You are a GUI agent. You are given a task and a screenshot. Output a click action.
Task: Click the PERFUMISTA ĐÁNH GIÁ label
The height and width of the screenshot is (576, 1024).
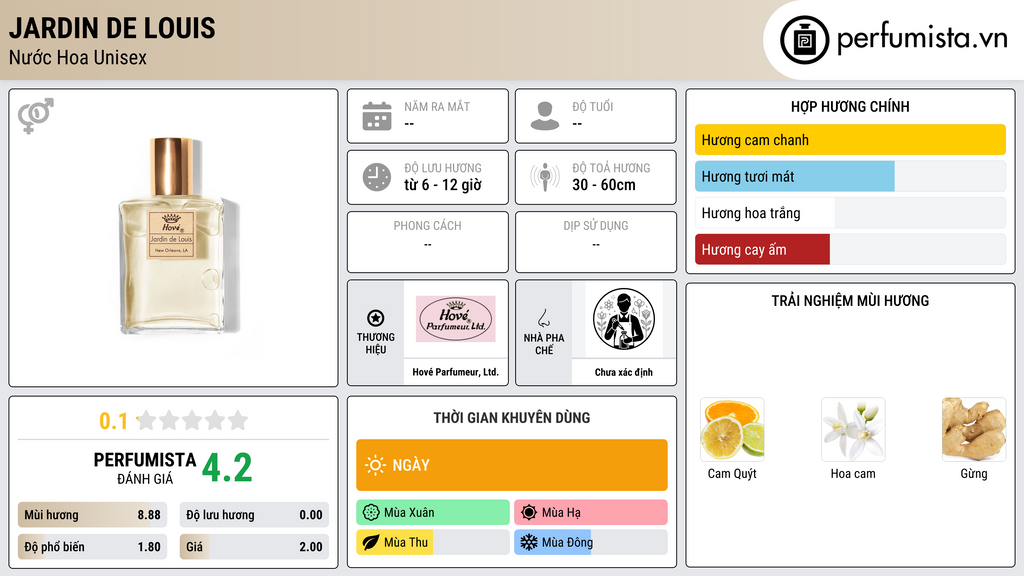click(145, 468)
